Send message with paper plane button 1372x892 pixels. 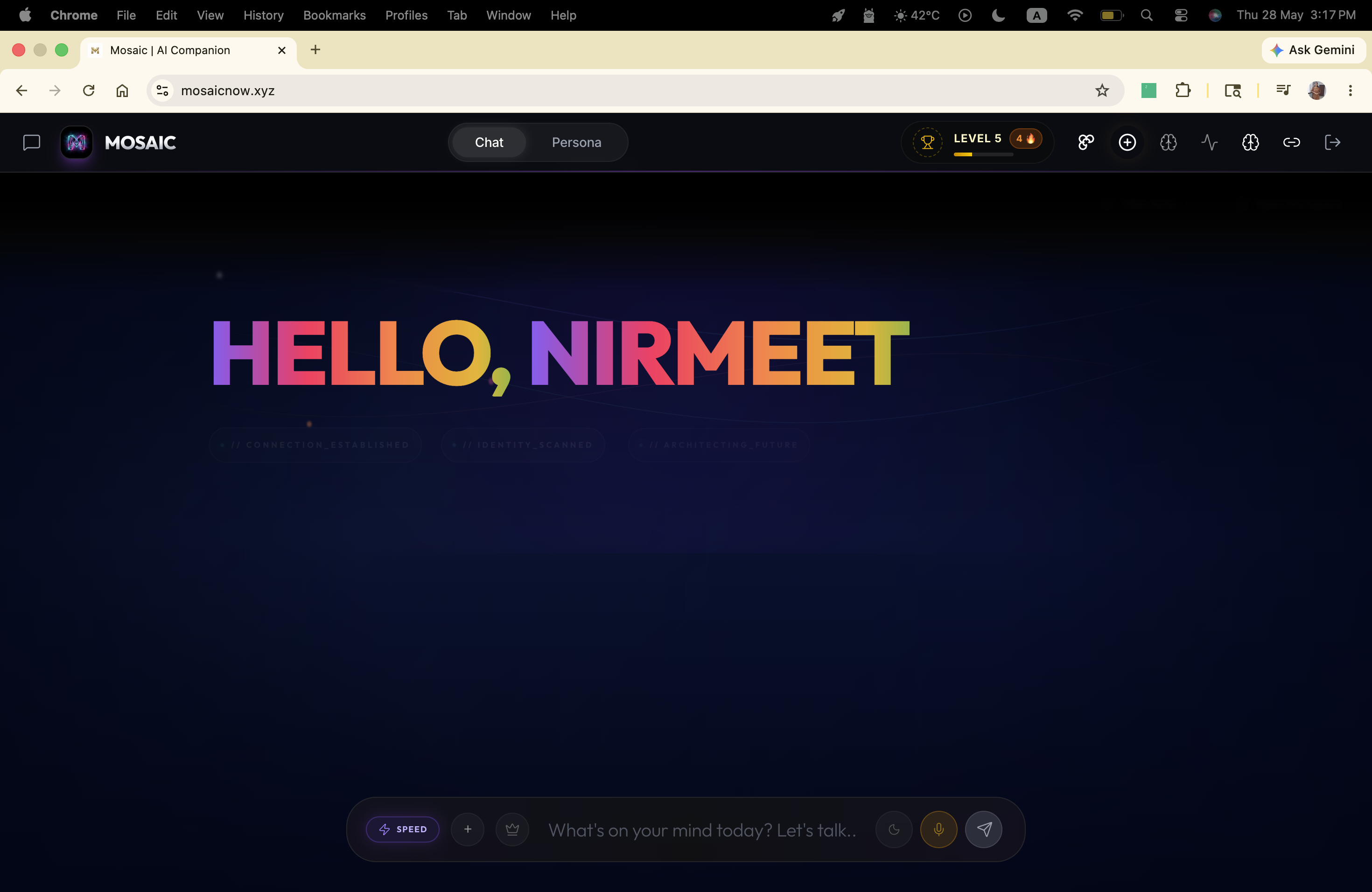click(x=983, y=829)
